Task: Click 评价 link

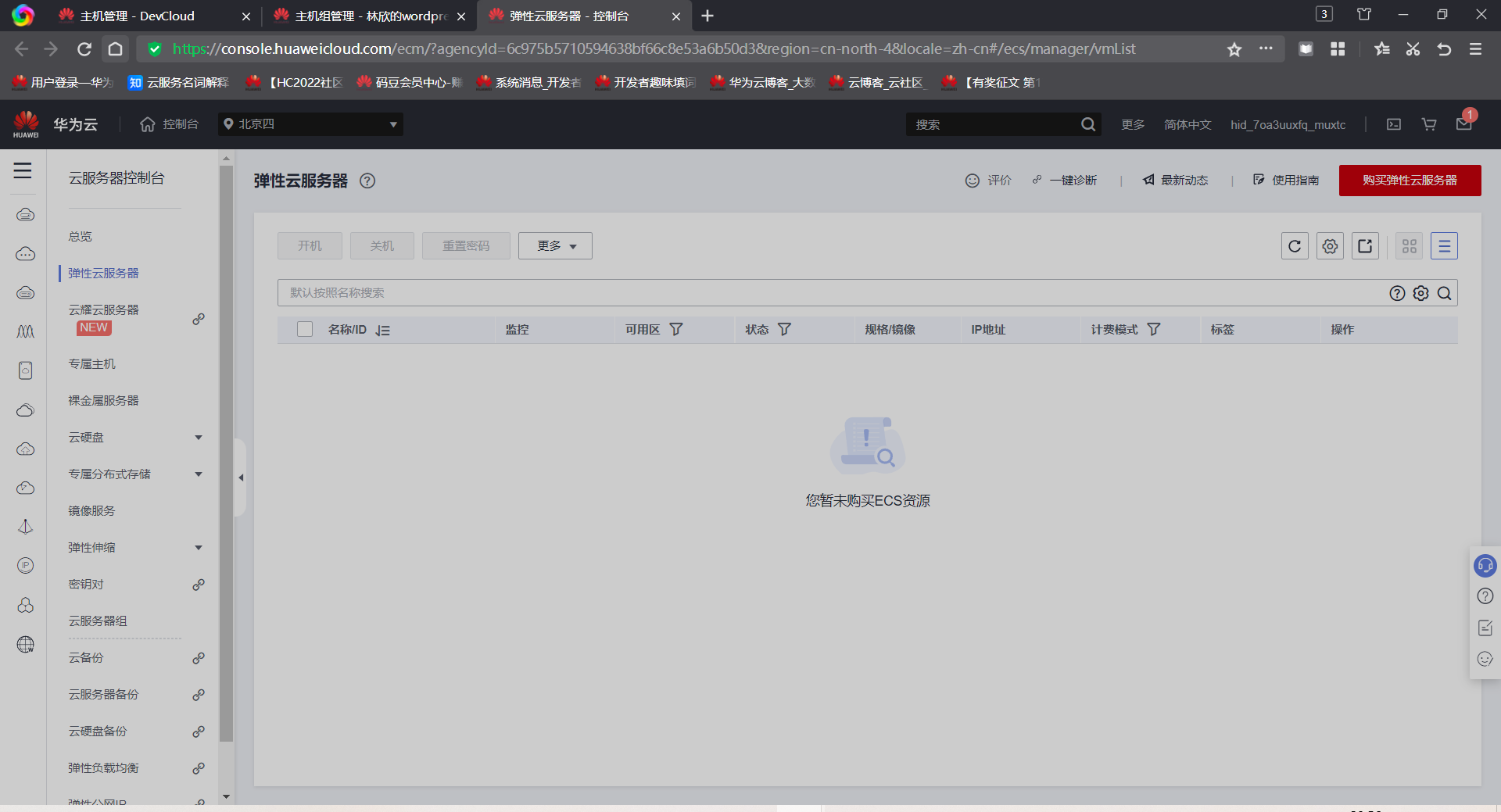Action: coord(988,181)
